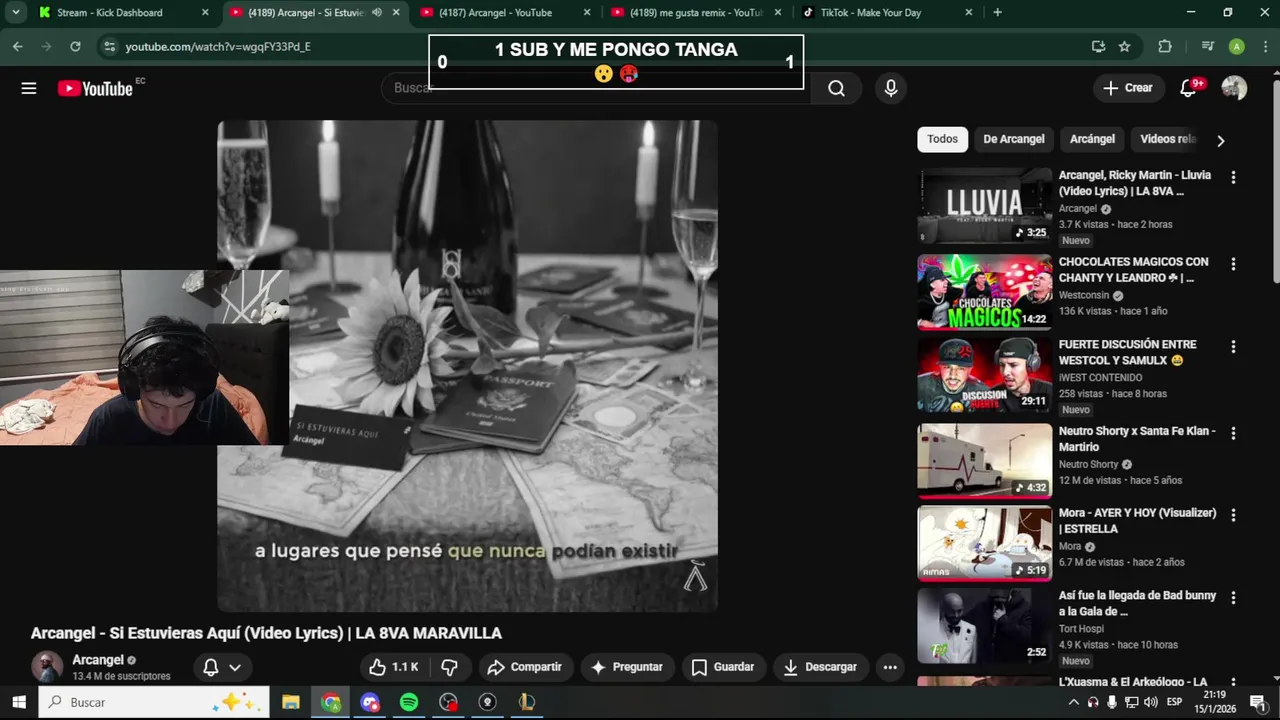Open the ESP language indicator in tray

click(1174, 702)
